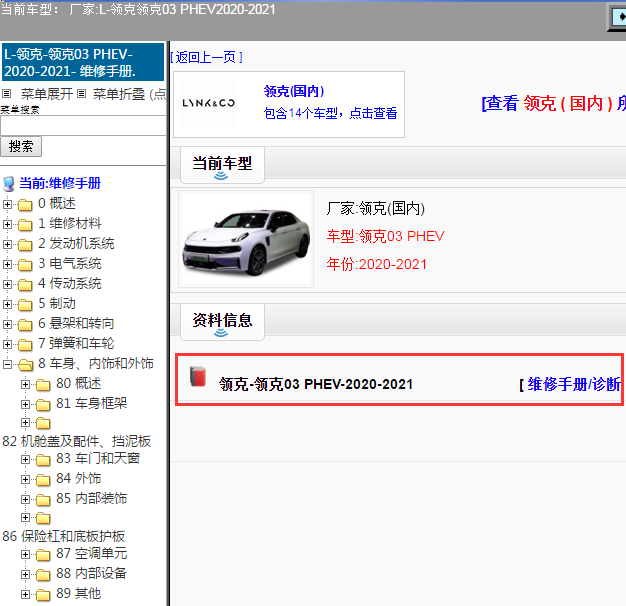Screen dimensions: 626x606
Task: Click folder icon for 84 外饰
Action: click(43, 480)
